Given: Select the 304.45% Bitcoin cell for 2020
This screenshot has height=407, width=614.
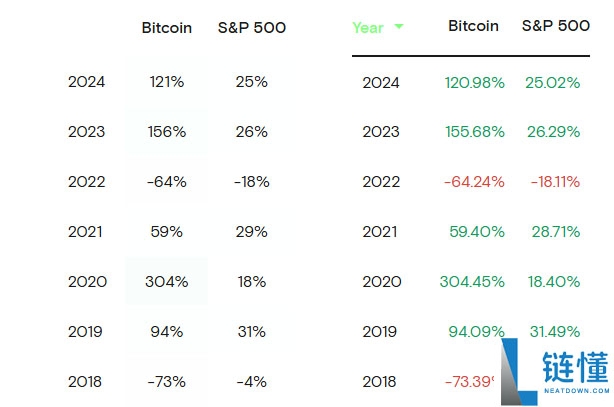Looking at the screenshot, I should 473,282.
